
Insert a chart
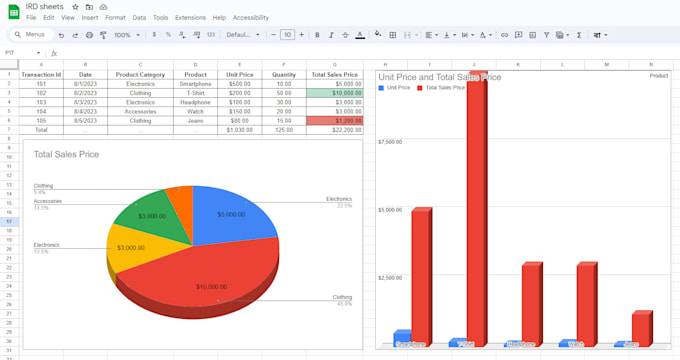(x=533, y=35)
